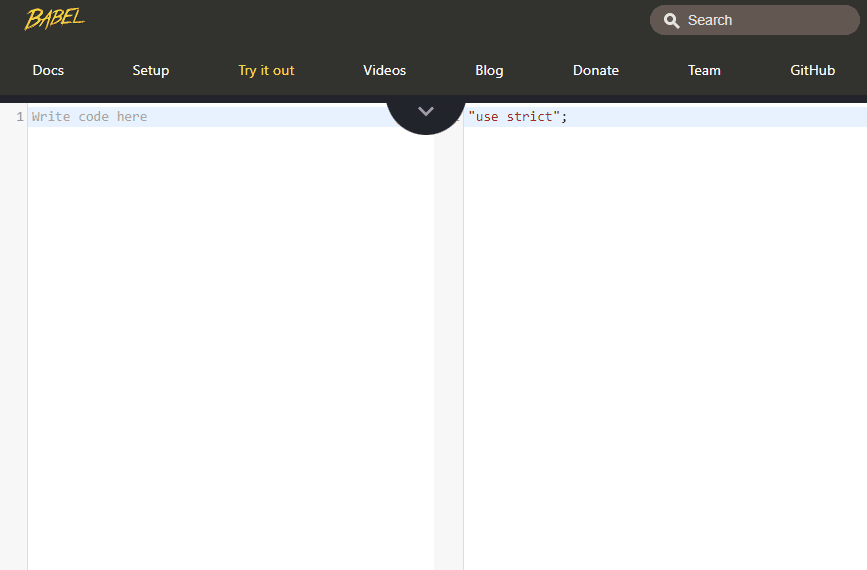867x570 pixels.
Task: Open the Videos section
Action: [x=384, y=70]
